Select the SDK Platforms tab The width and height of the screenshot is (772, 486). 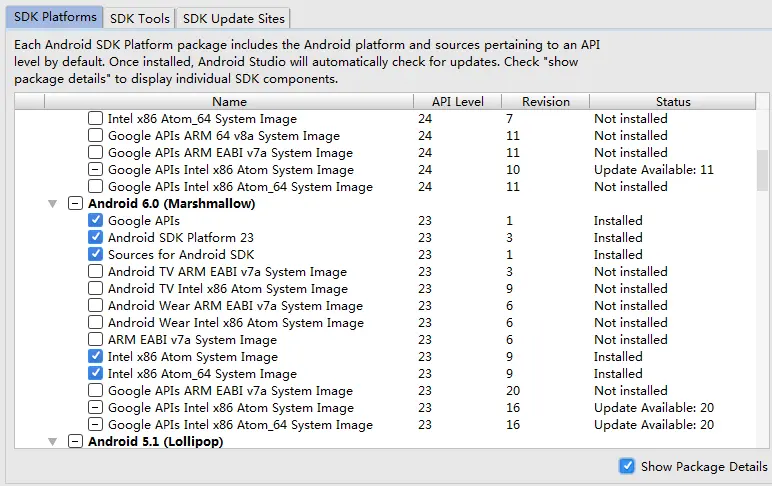(56, 17)
